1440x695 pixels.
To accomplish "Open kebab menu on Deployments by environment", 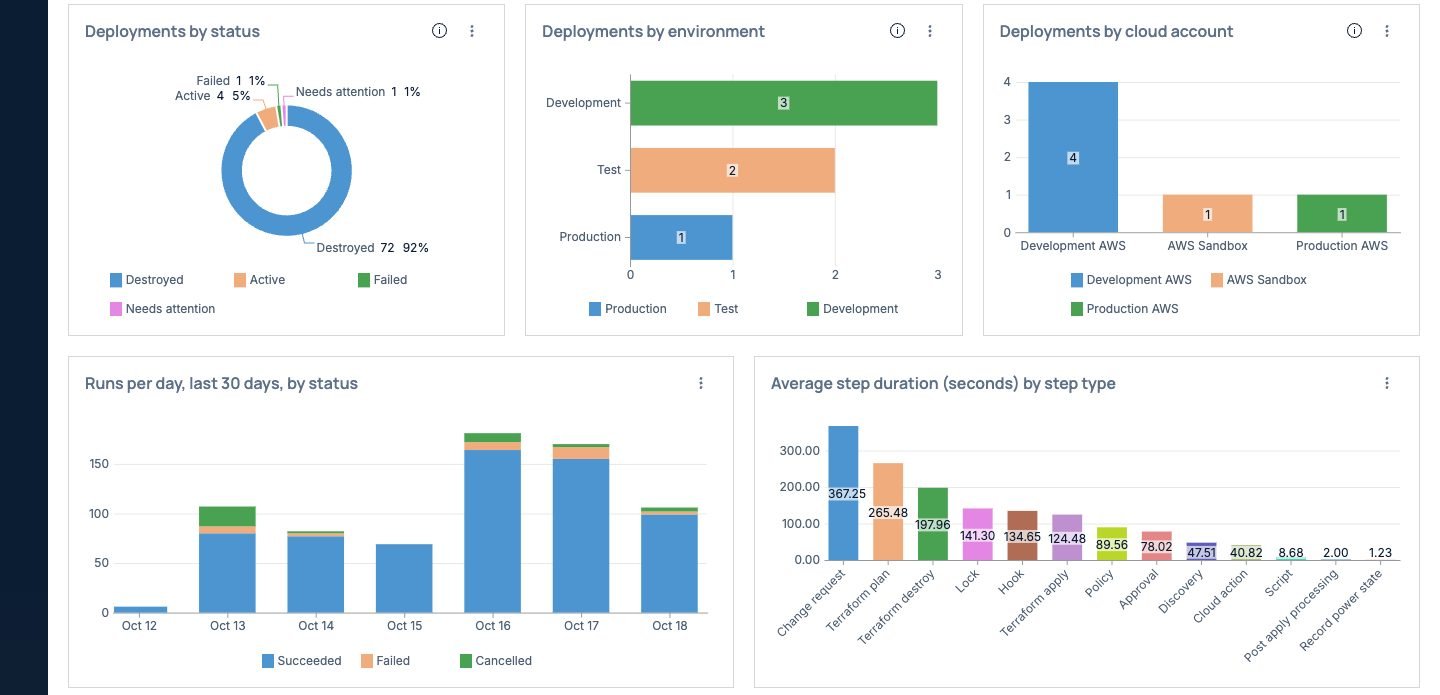I will point(930,31).
